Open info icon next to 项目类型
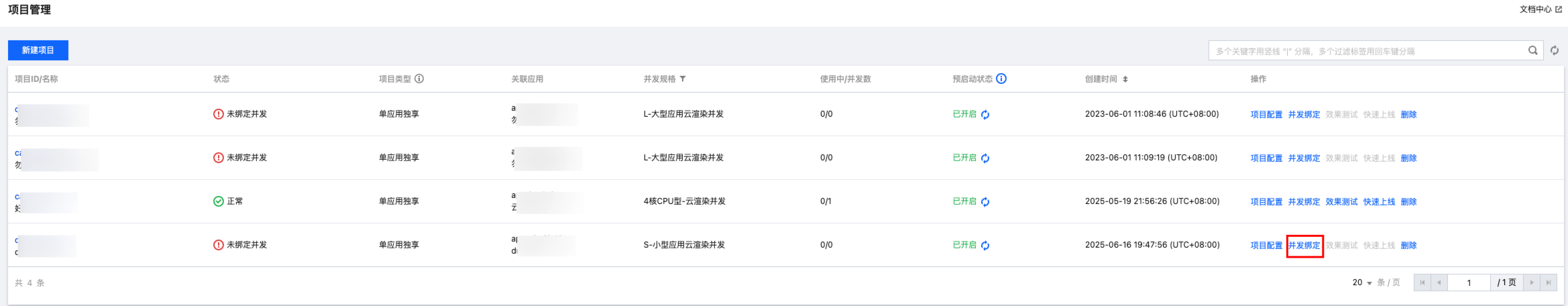The height and width of the screenshot is (306, 1568). 419,79
